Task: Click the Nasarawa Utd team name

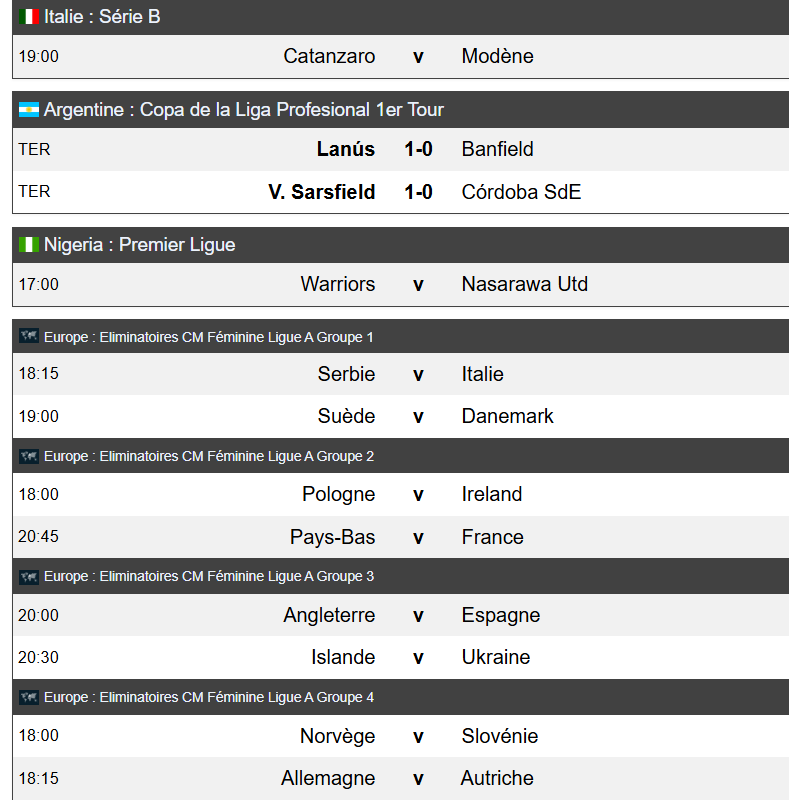Action: (x=524, y=284)
